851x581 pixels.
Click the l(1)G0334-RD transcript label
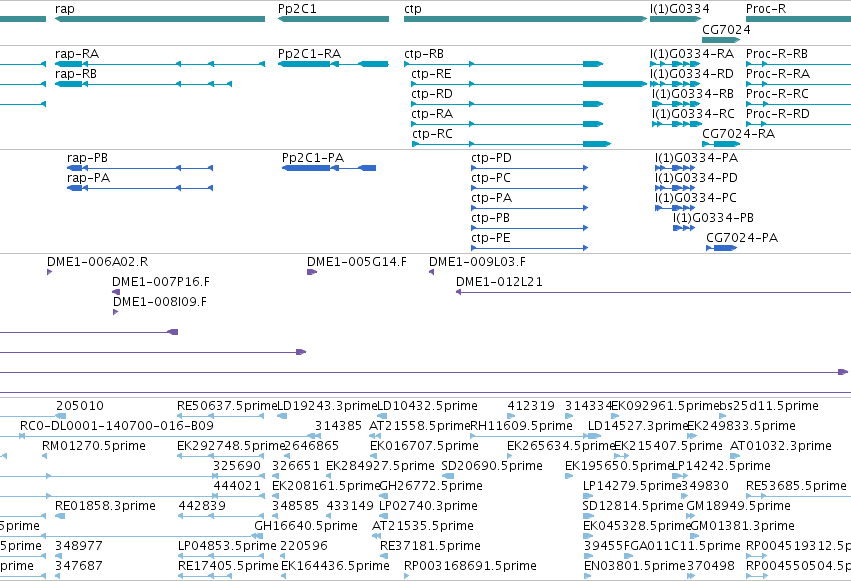tap(692, 74)
